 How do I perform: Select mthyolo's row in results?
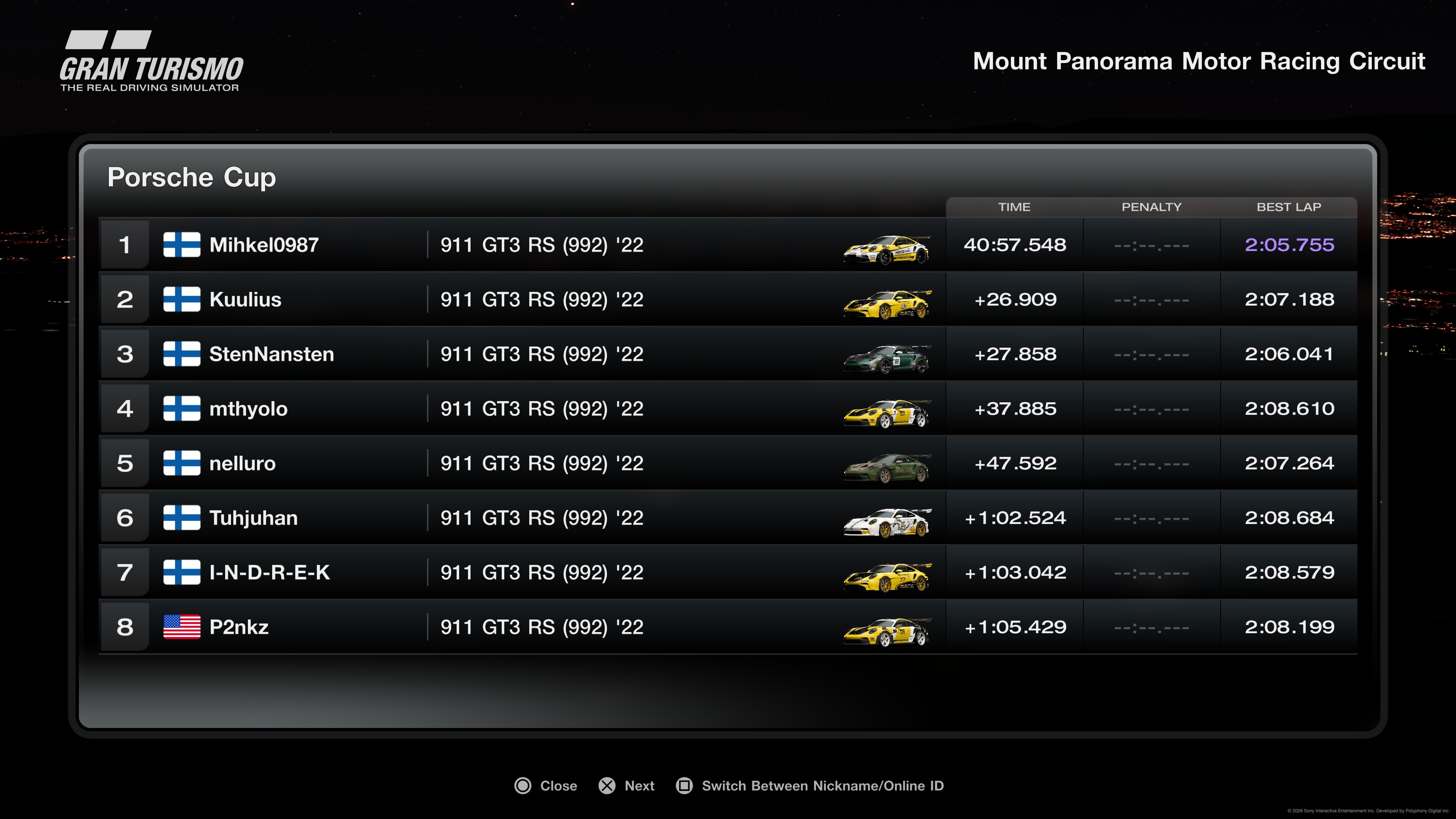543,409
